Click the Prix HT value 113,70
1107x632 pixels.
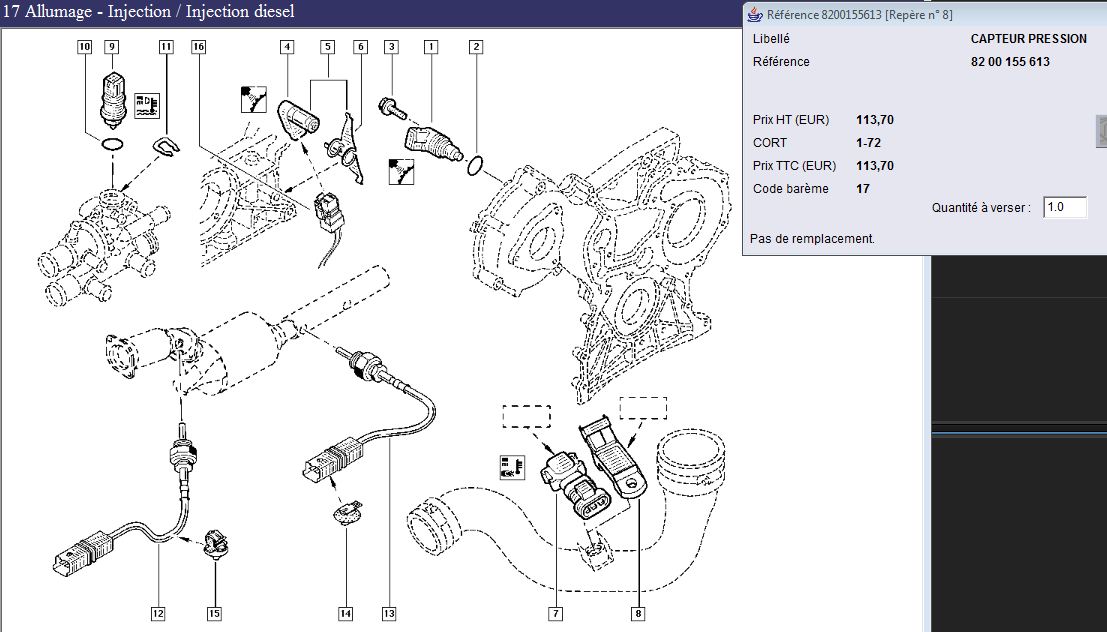[x=875, y=120]
